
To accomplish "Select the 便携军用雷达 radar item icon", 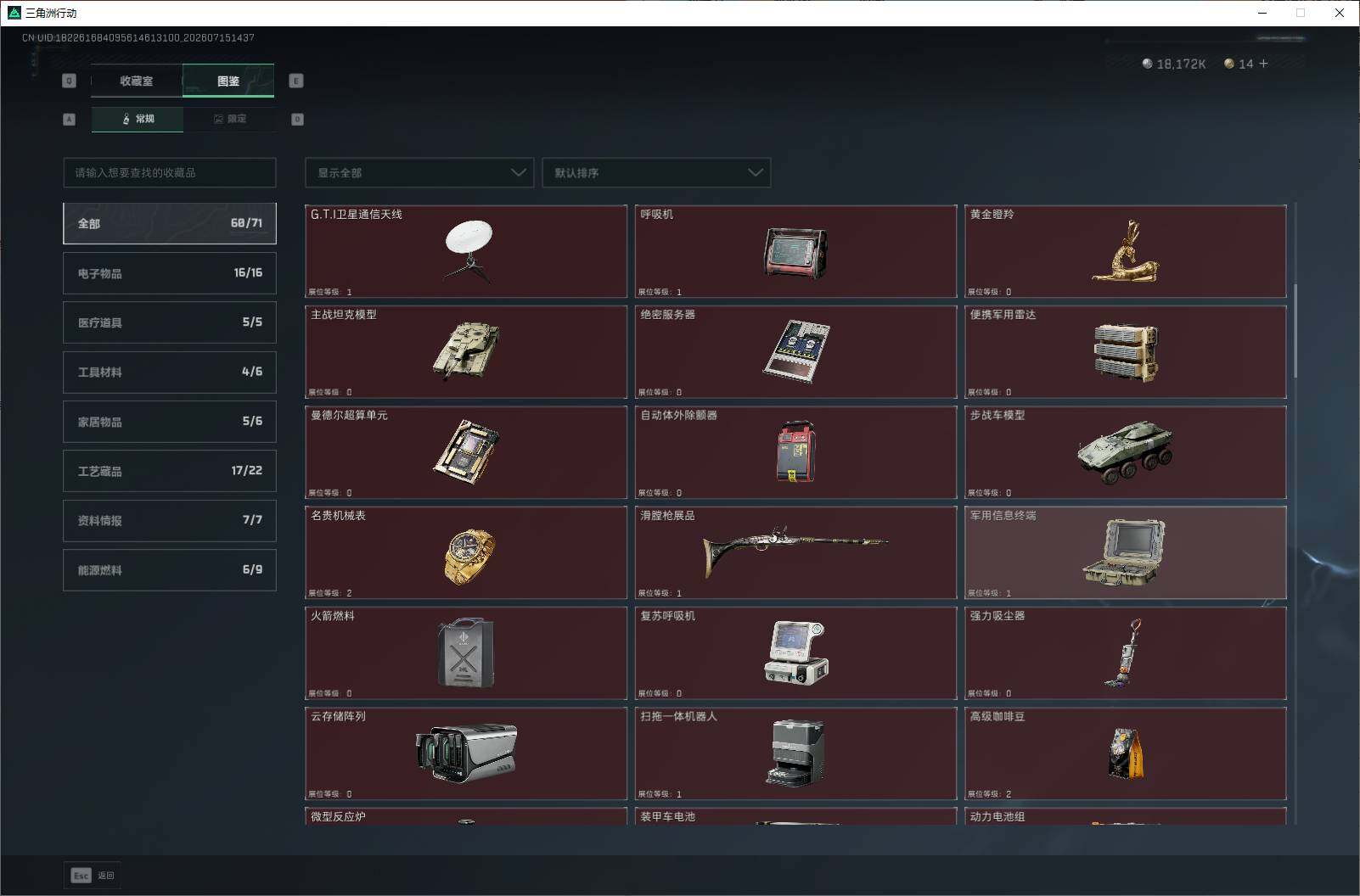I will (1126, 351).
